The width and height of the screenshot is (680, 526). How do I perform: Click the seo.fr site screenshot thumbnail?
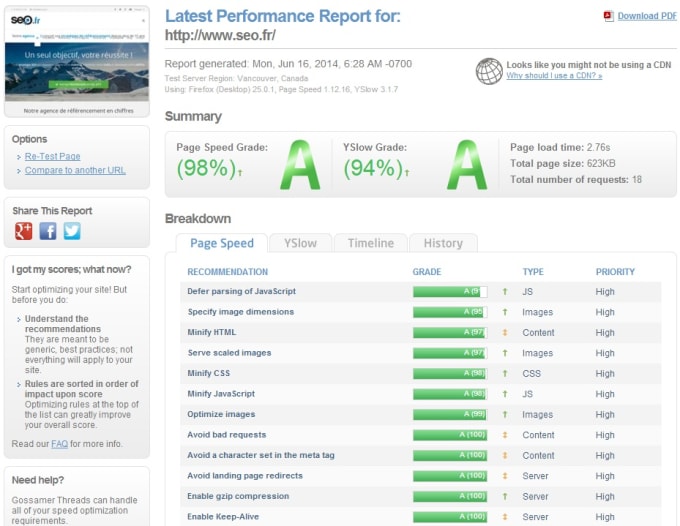tap(77, 61)
